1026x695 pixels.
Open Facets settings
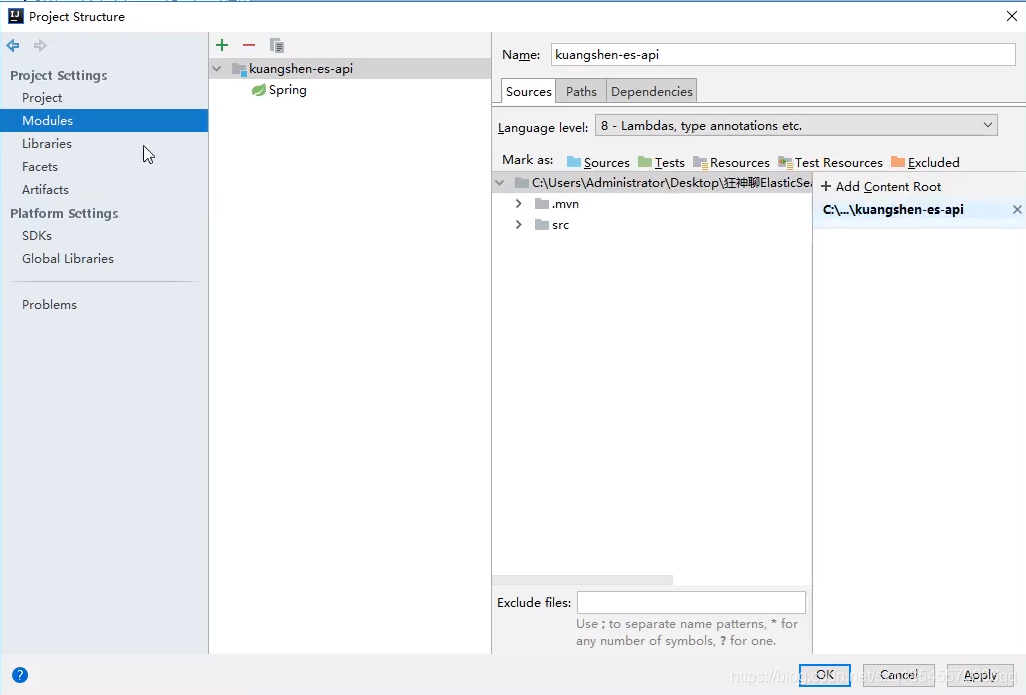(x=40, y=166)
